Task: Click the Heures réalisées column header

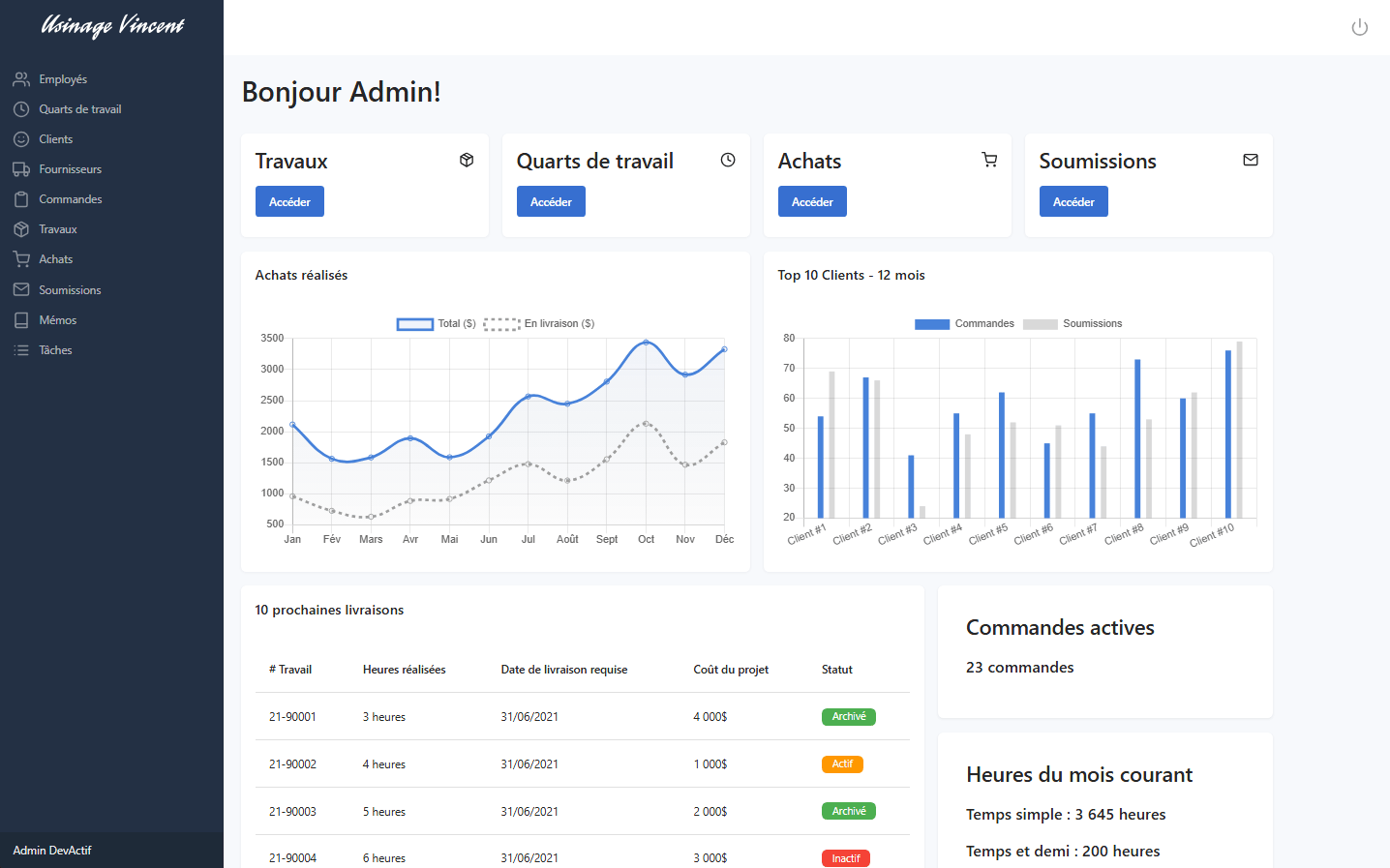Action: pos(405,670)
